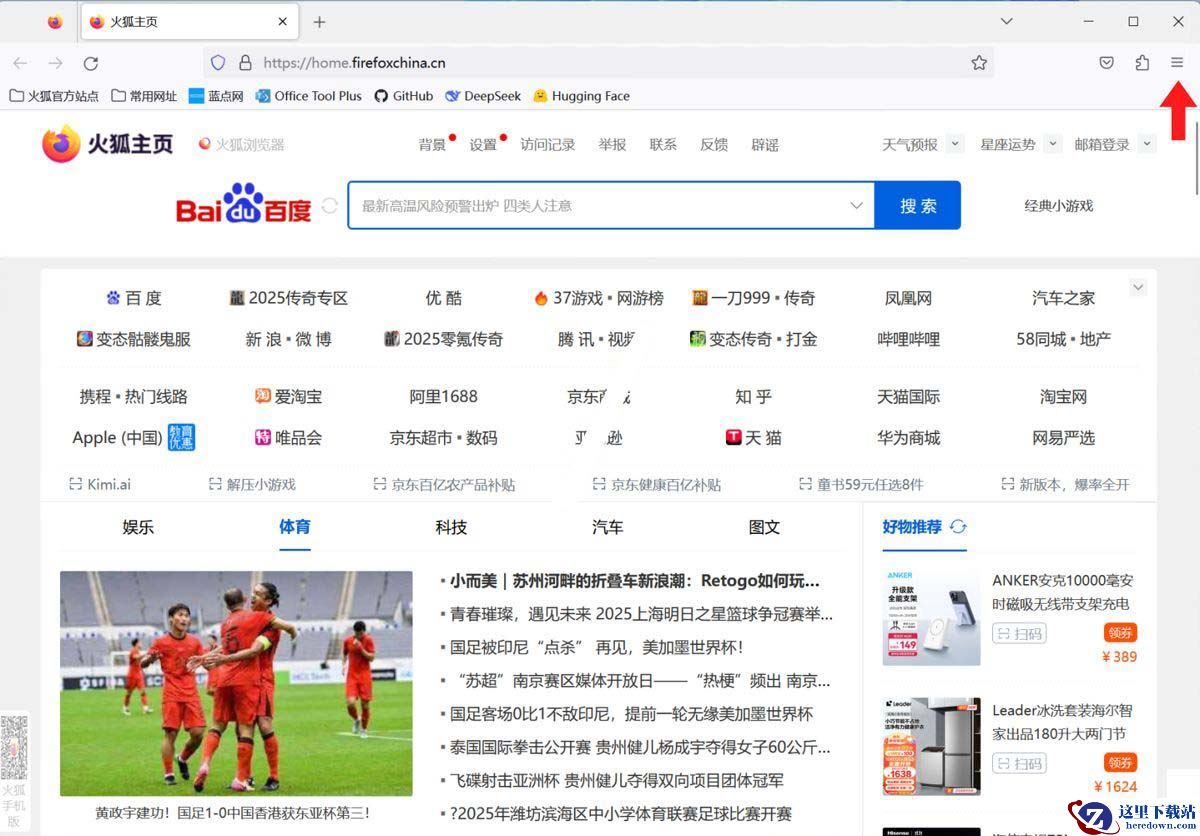Open the 邮箱登录 dropdown arrow
1200x836 pixels.
point(1146,144)
